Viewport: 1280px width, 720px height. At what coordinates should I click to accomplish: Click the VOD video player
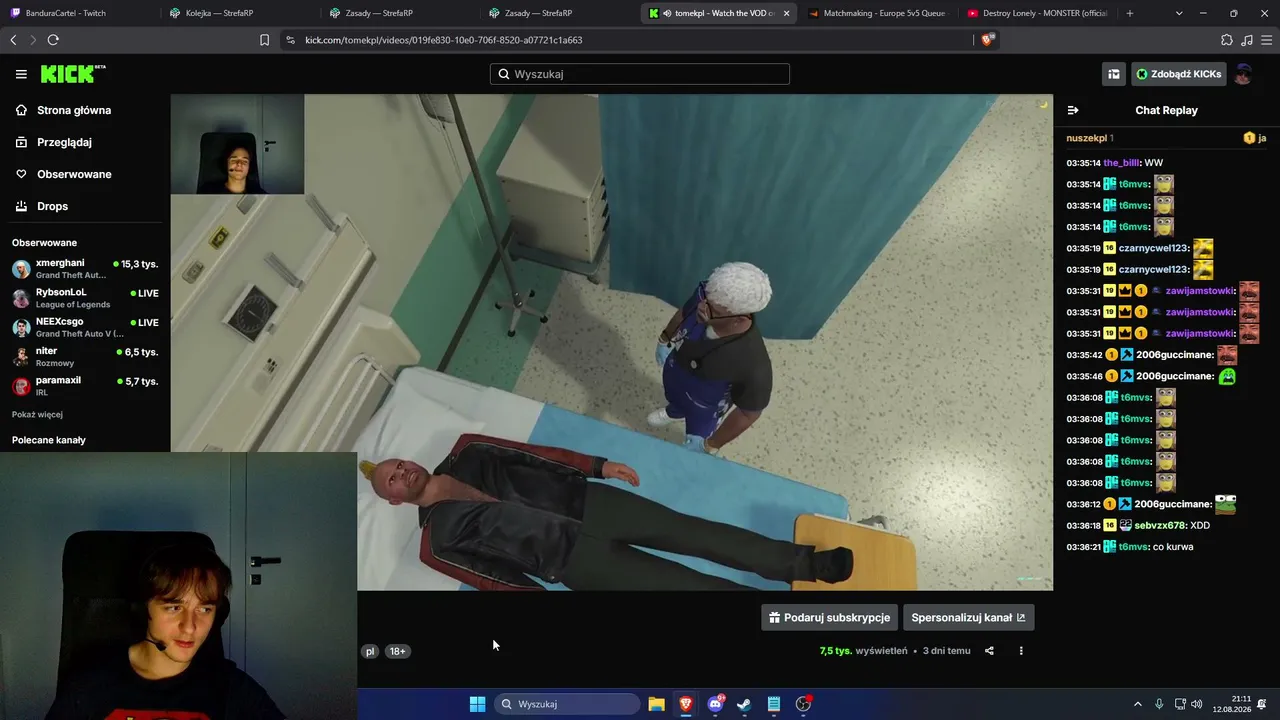611,342
